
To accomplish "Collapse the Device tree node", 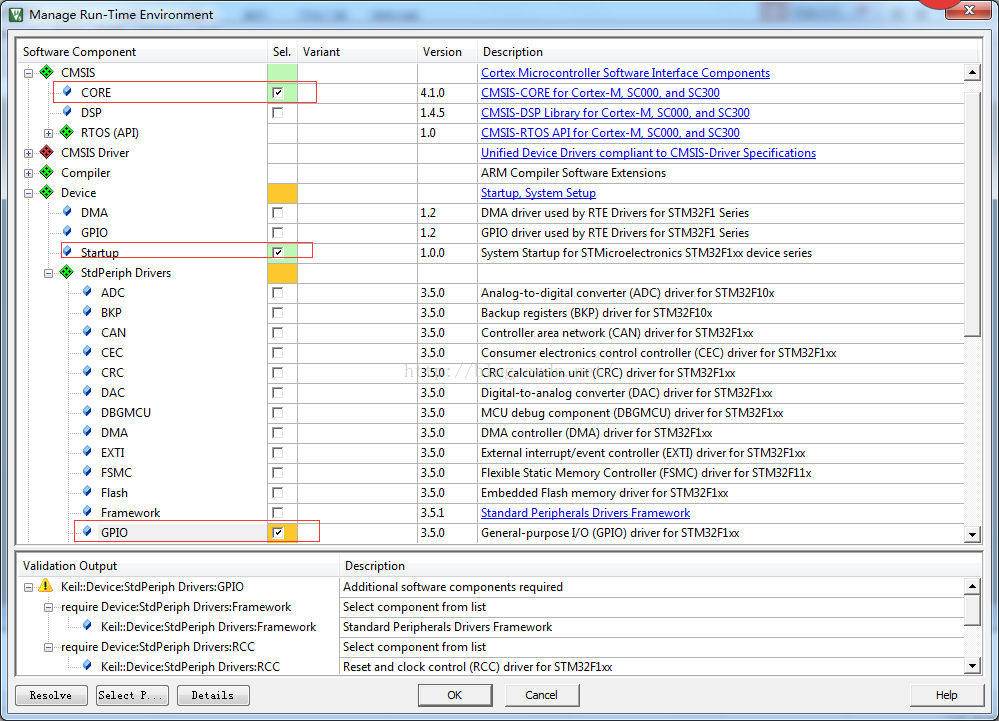I will click(x=29, y=193).
